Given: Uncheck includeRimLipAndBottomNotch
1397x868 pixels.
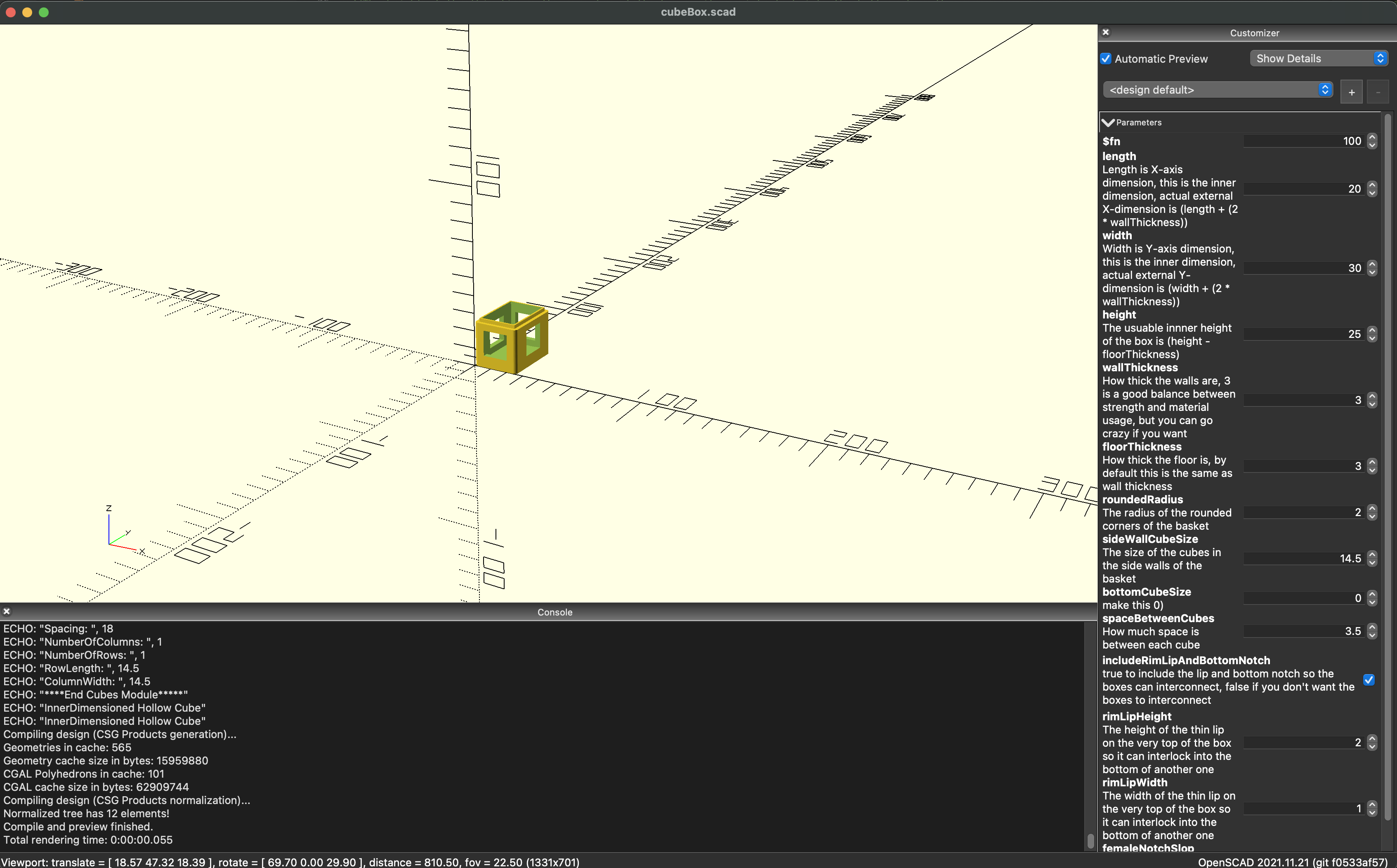Looking at the screenshot, I should tap(1369, 680).
